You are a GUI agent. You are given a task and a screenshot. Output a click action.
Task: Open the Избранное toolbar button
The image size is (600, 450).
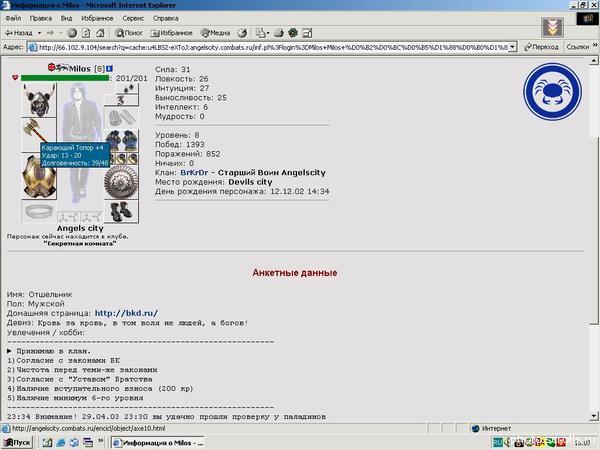point(171,33)
